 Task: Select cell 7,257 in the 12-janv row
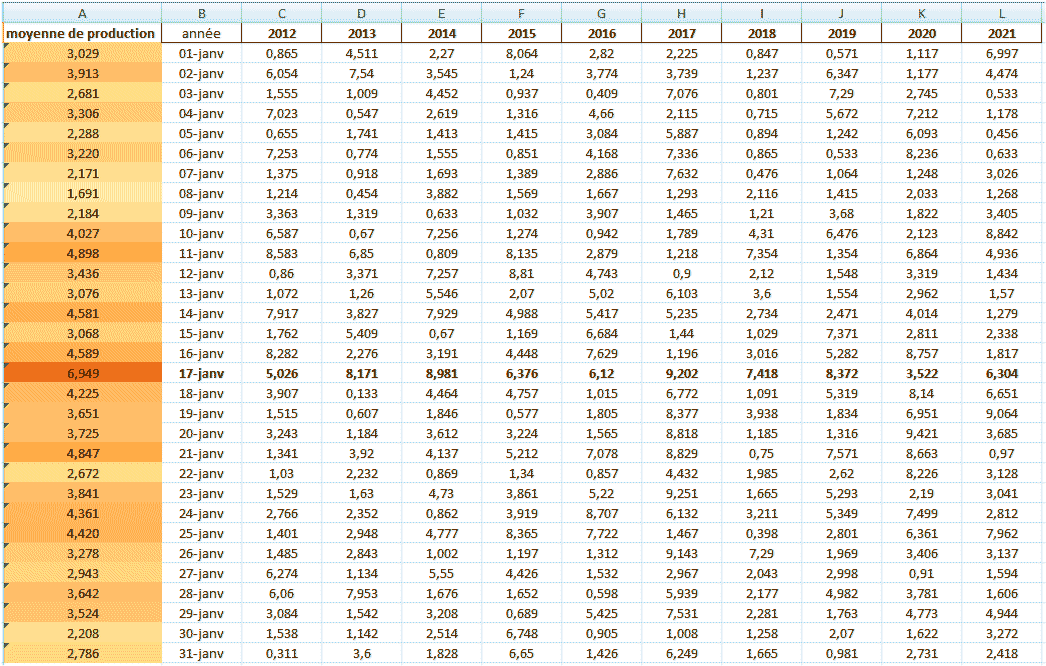442,274
